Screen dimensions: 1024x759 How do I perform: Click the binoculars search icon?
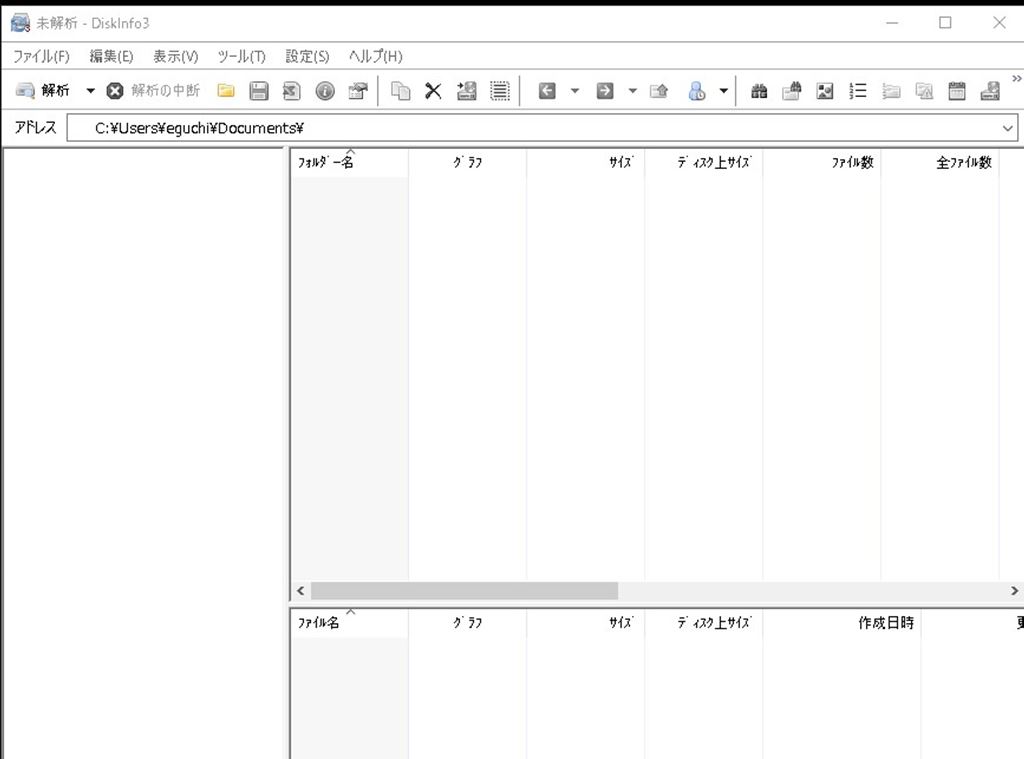(759, 91)
